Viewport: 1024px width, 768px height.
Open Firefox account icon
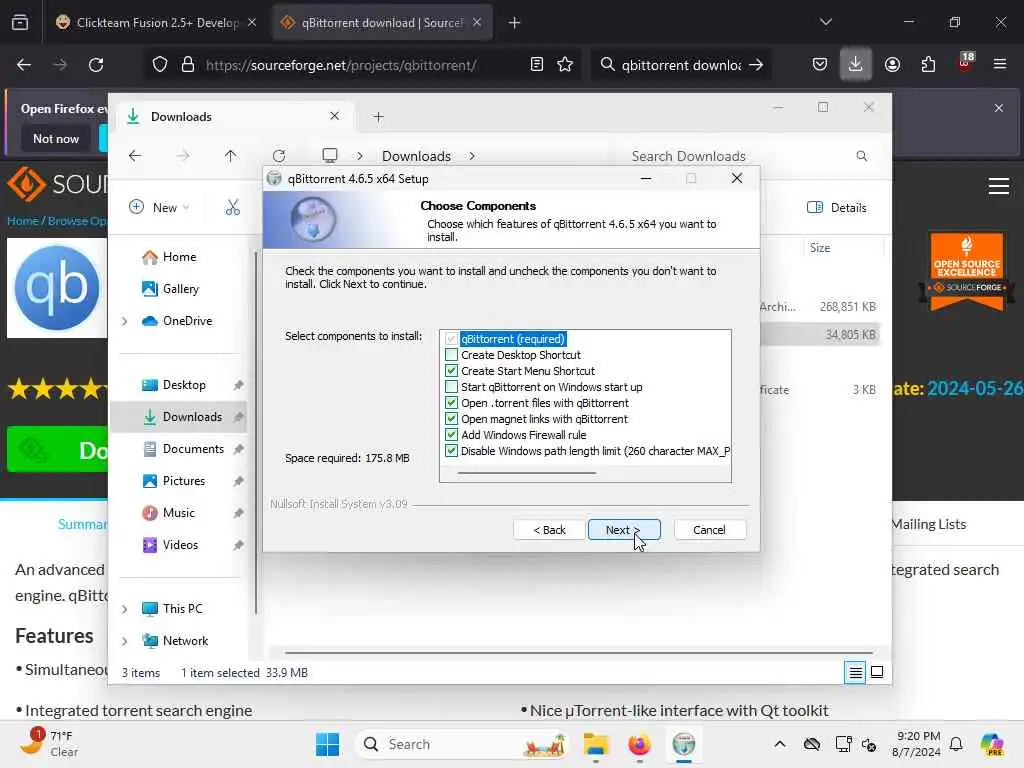tap(892, 65)
